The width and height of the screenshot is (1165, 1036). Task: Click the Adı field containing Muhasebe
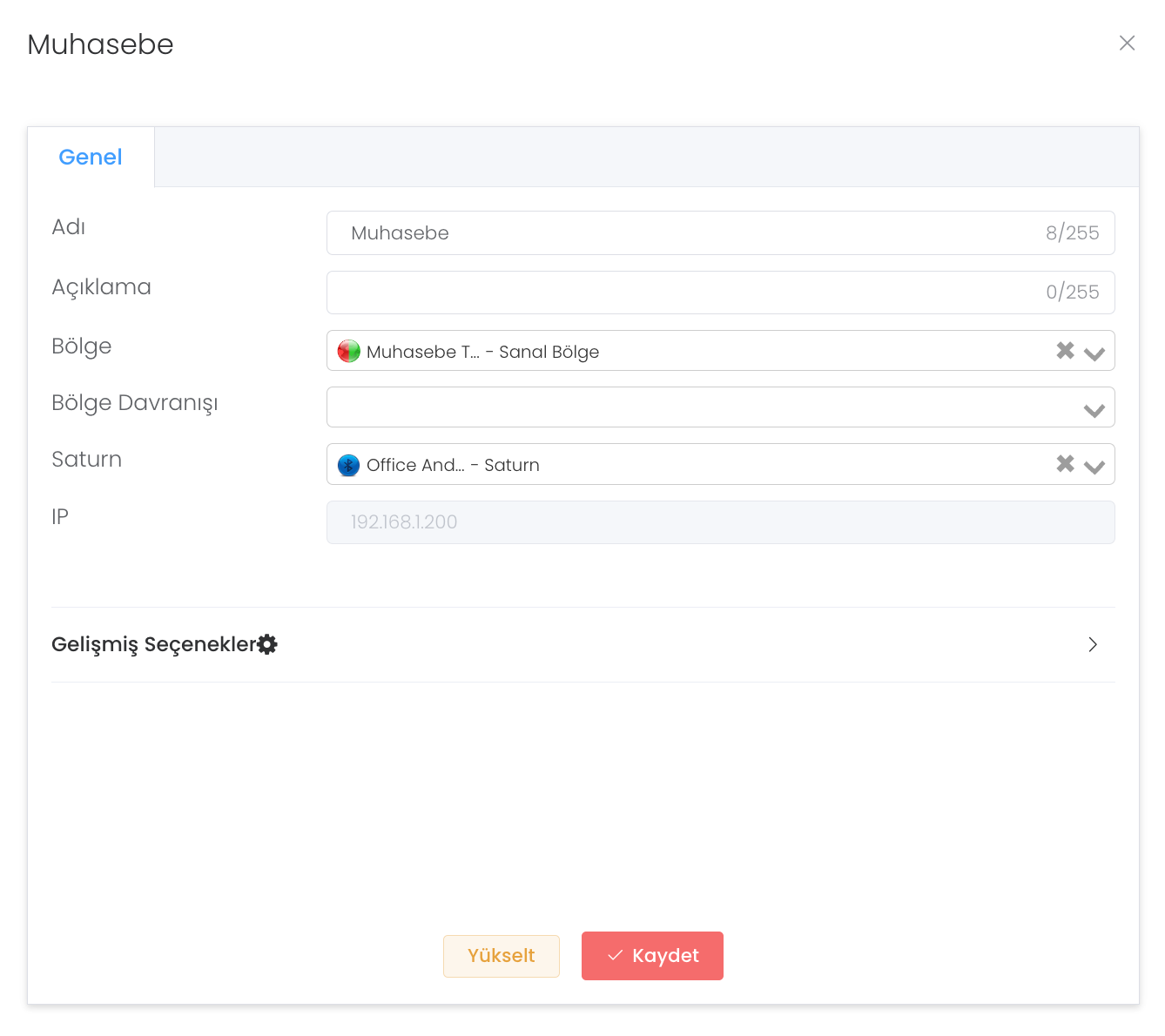[679, 233]
